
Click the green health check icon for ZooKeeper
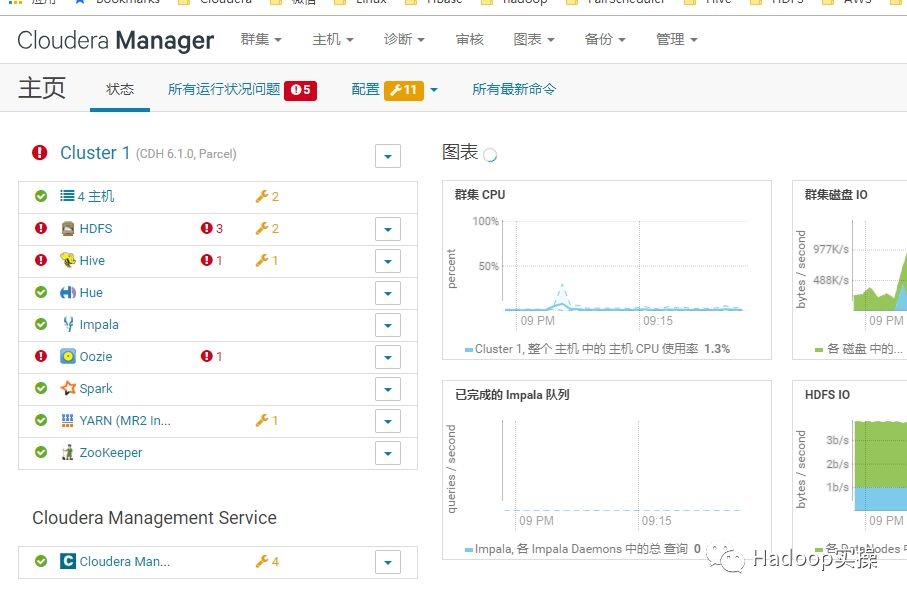point(41,452)
